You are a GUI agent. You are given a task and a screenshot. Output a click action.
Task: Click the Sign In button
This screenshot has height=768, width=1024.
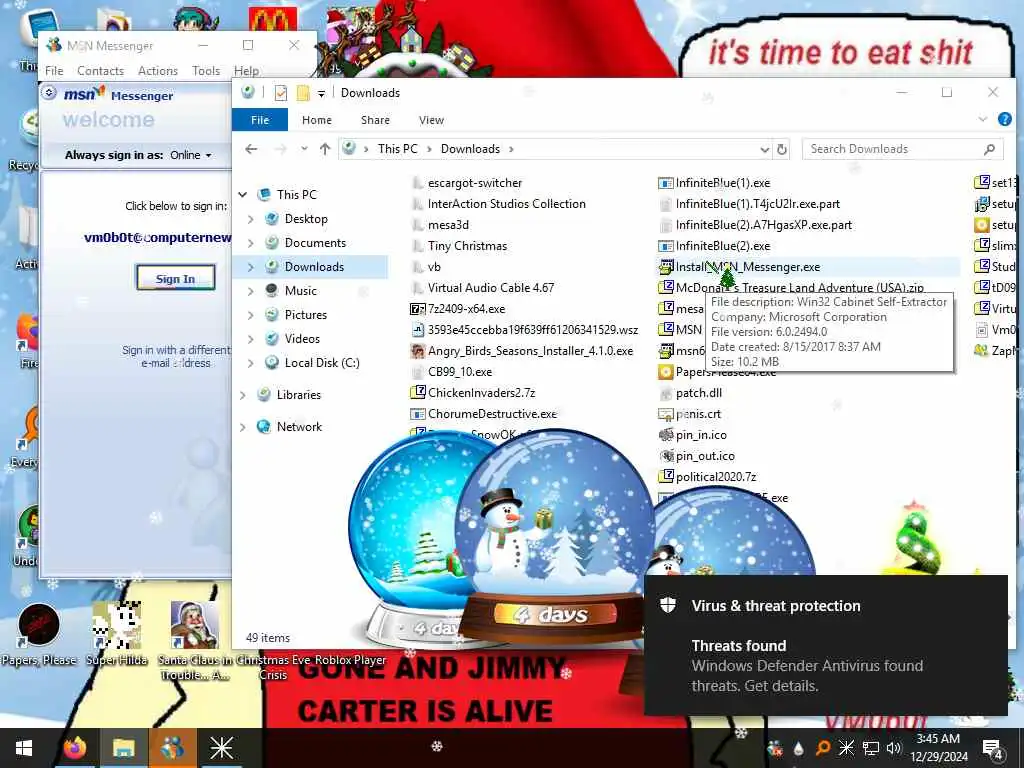point(176,278)
